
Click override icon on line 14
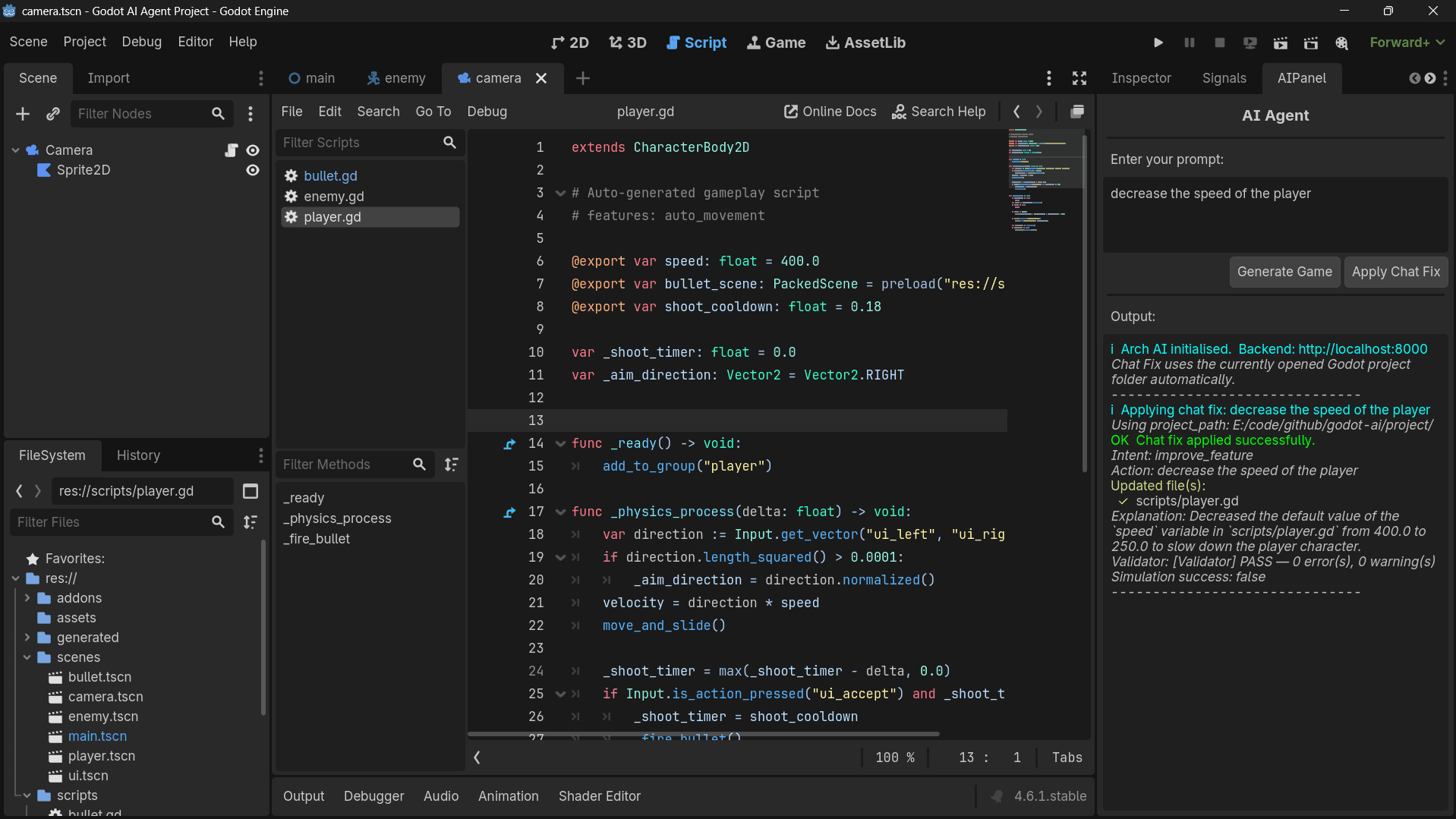[509, 443]
